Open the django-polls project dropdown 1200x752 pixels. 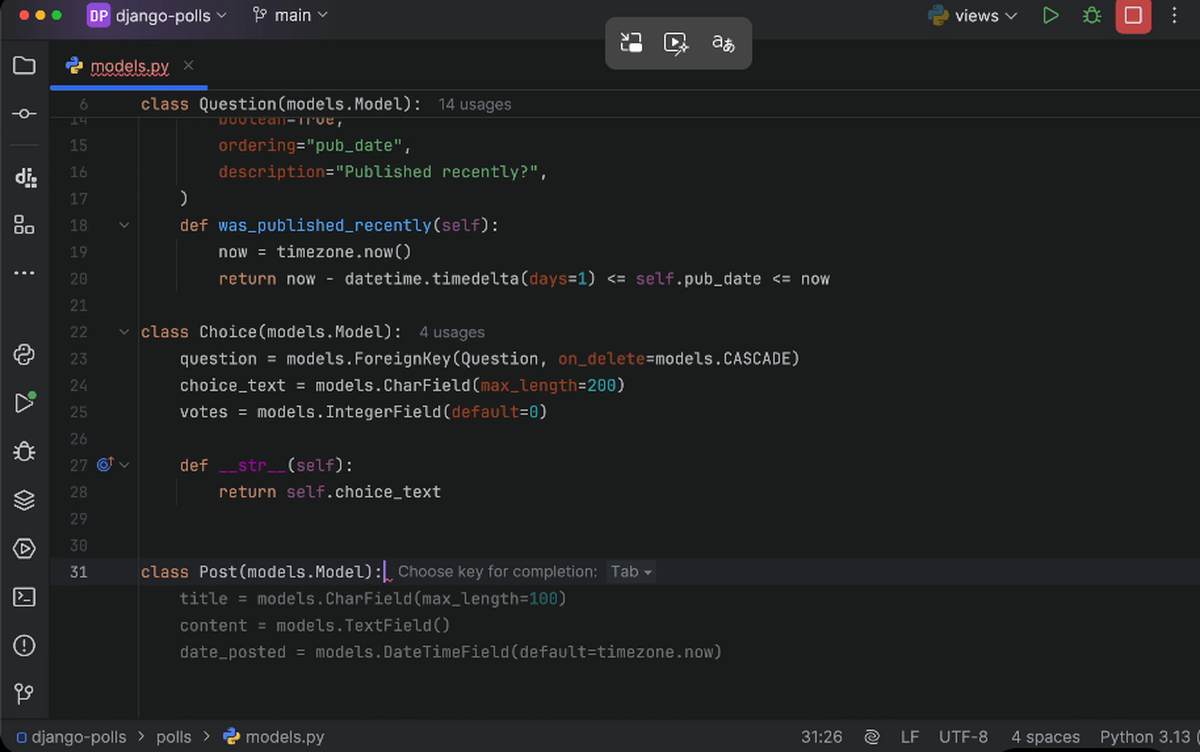pos(171,16)
